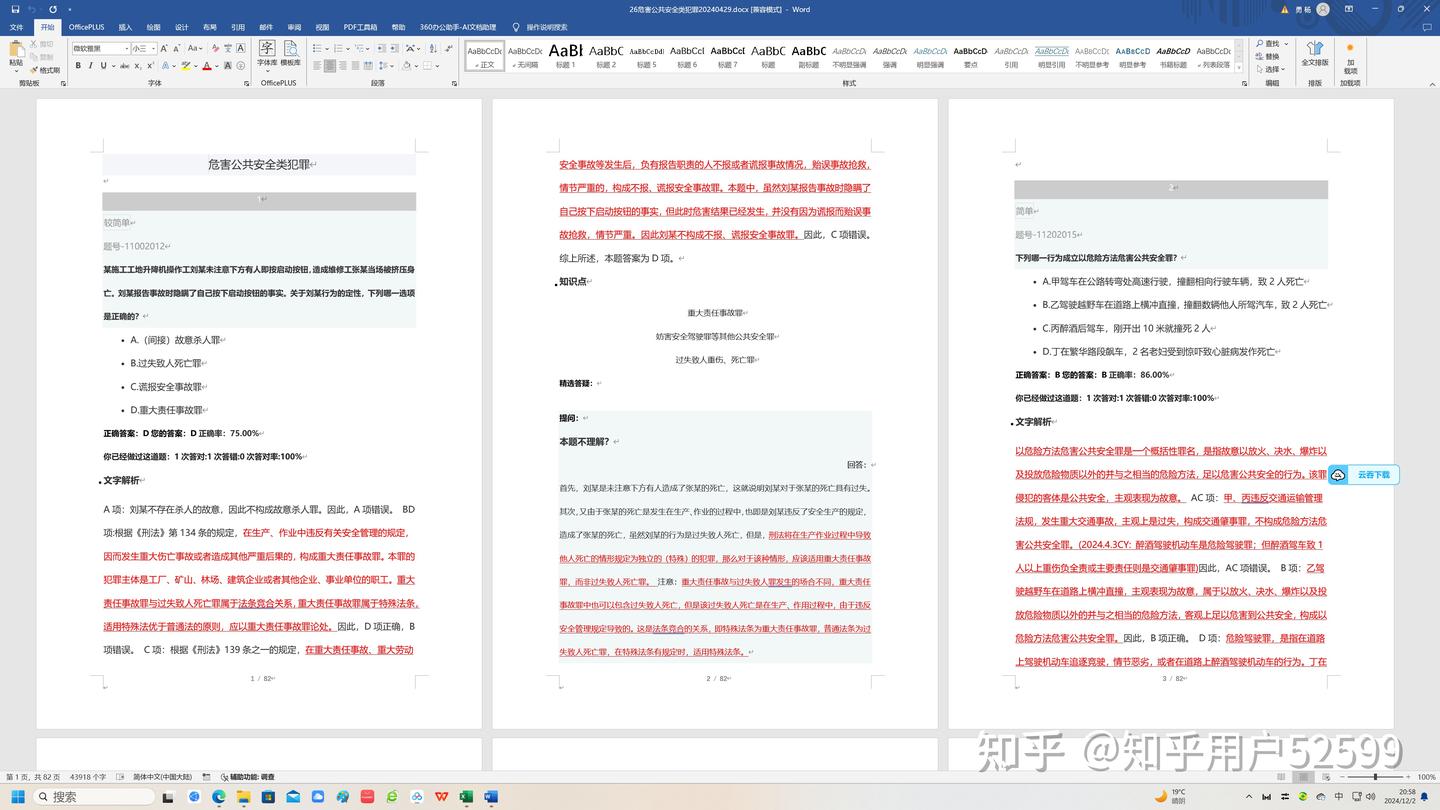Click the 100% zoom level indicator
1440x810 pixels.
(1426, 777)
